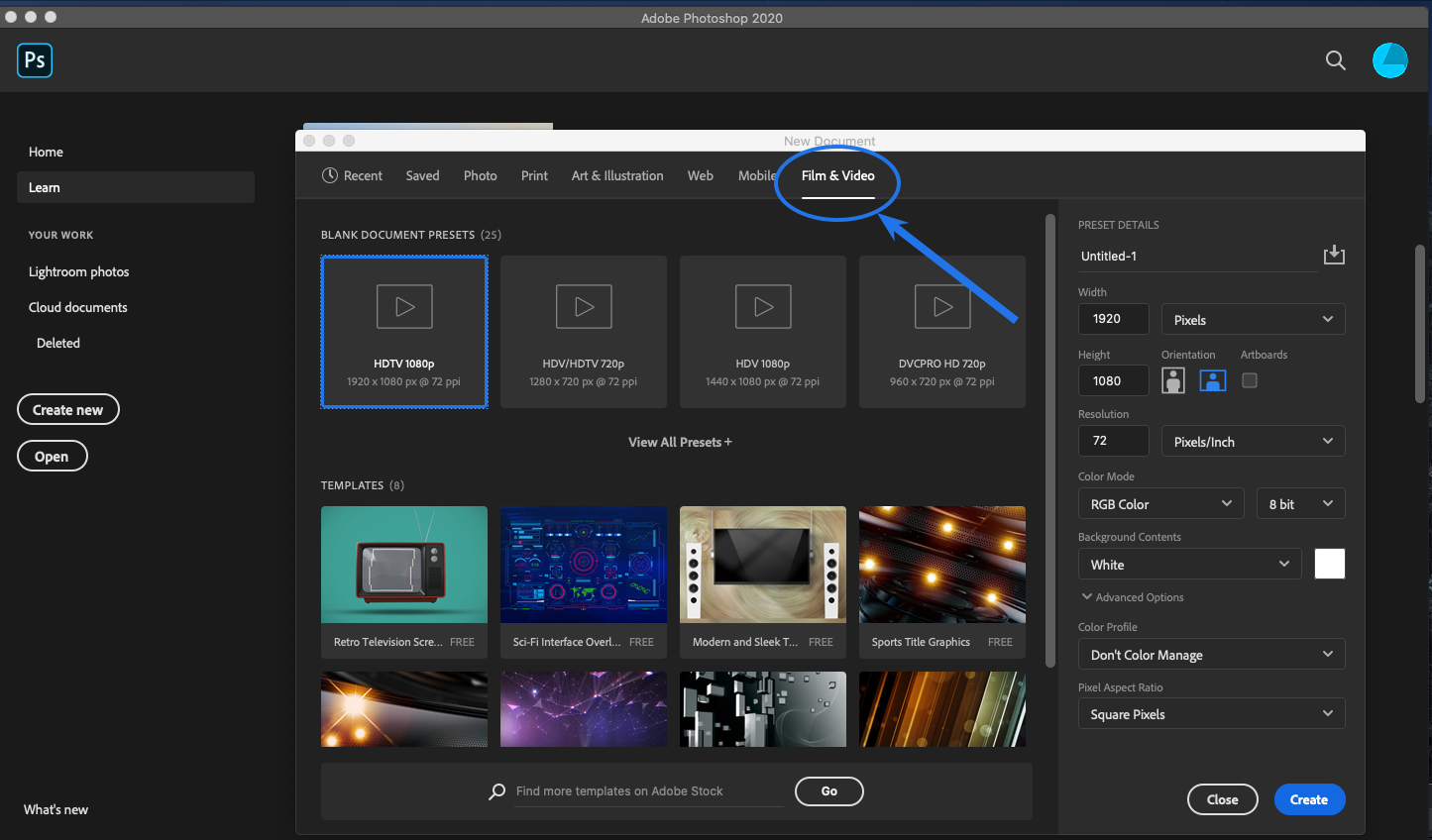
Task: Click the FREE label under Sports Title Graphics
Action: coord(1000,642)
